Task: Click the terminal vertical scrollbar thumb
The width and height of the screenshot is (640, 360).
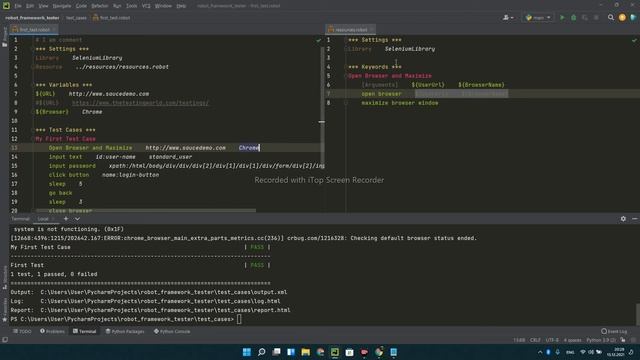Action: [x=637, y=314]
